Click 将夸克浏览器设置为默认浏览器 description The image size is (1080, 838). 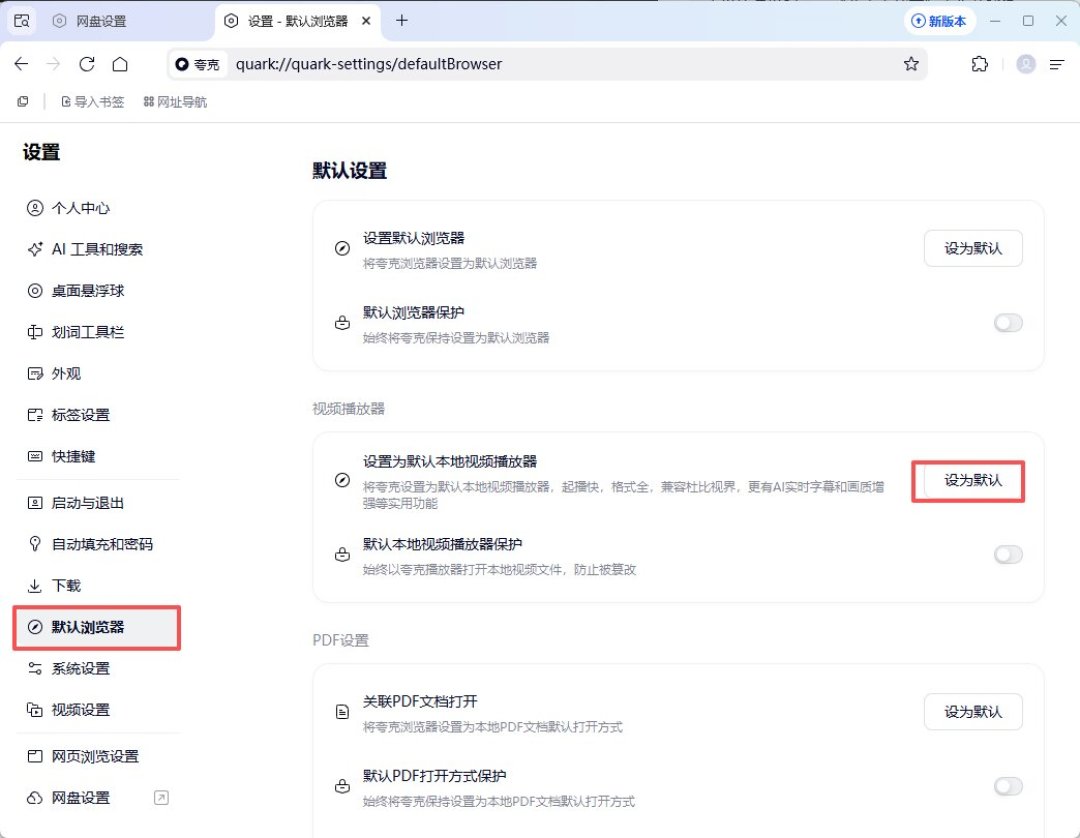point(450,264)
